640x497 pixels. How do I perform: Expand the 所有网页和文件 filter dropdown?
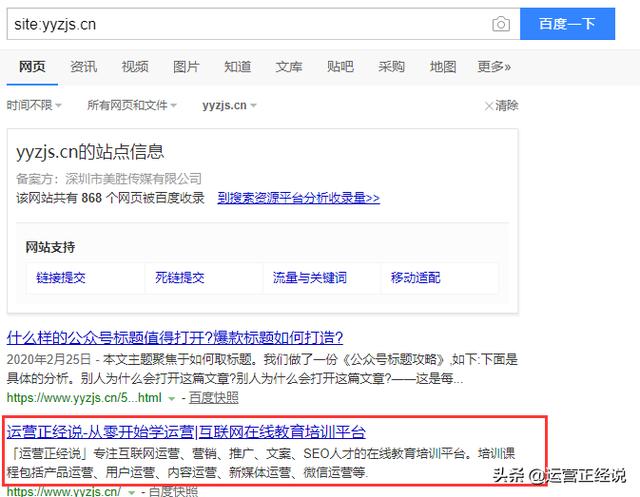click(131, 105)
